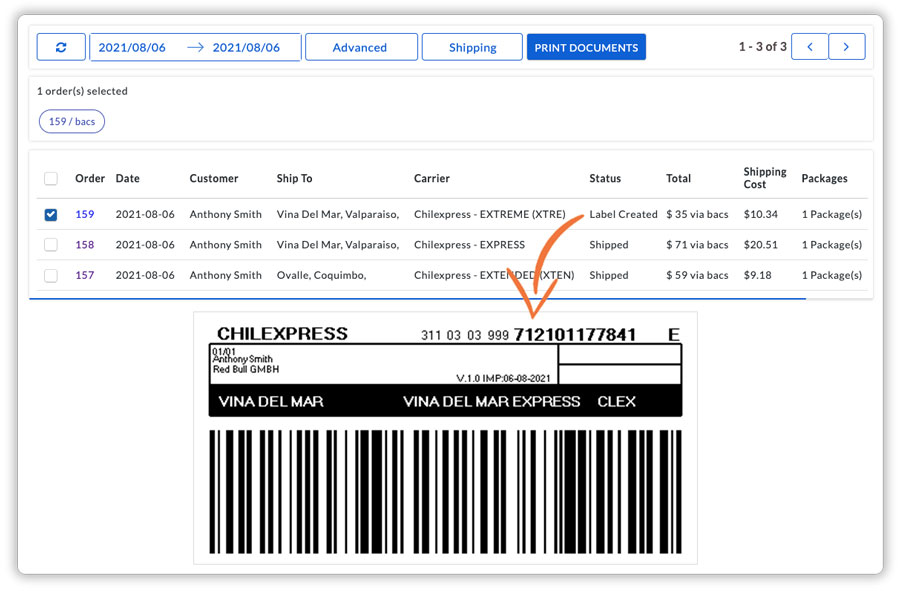Image resolution: width=900 pixels, height=591 pixels.
Task: Open order 158 link
Action: (84, 244)
